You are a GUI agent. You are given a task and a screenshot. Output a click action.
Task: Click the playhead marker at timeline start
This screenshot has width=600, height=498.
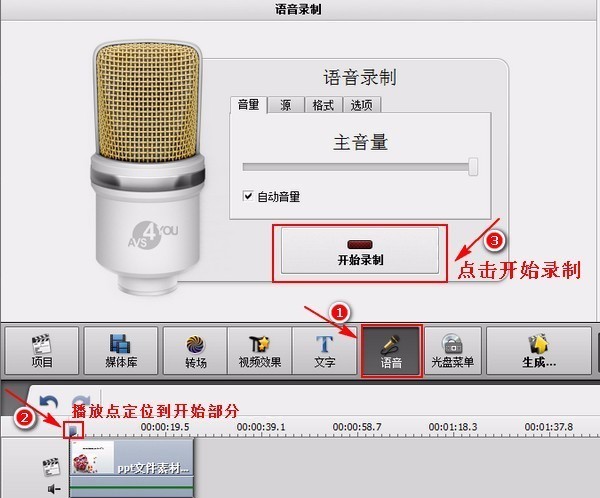(x=73, y=431)
